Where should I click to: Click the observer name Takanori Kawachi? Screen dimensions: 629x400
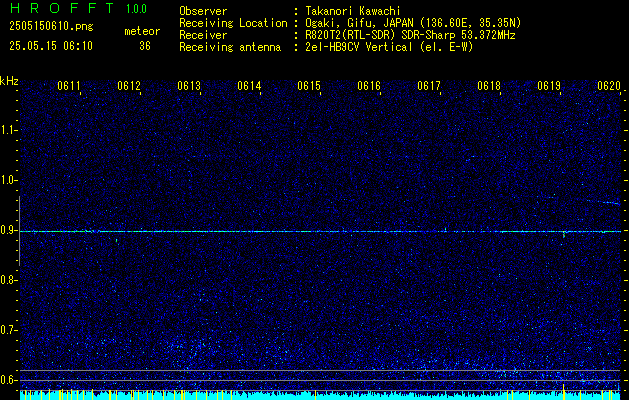click(353, 11)
